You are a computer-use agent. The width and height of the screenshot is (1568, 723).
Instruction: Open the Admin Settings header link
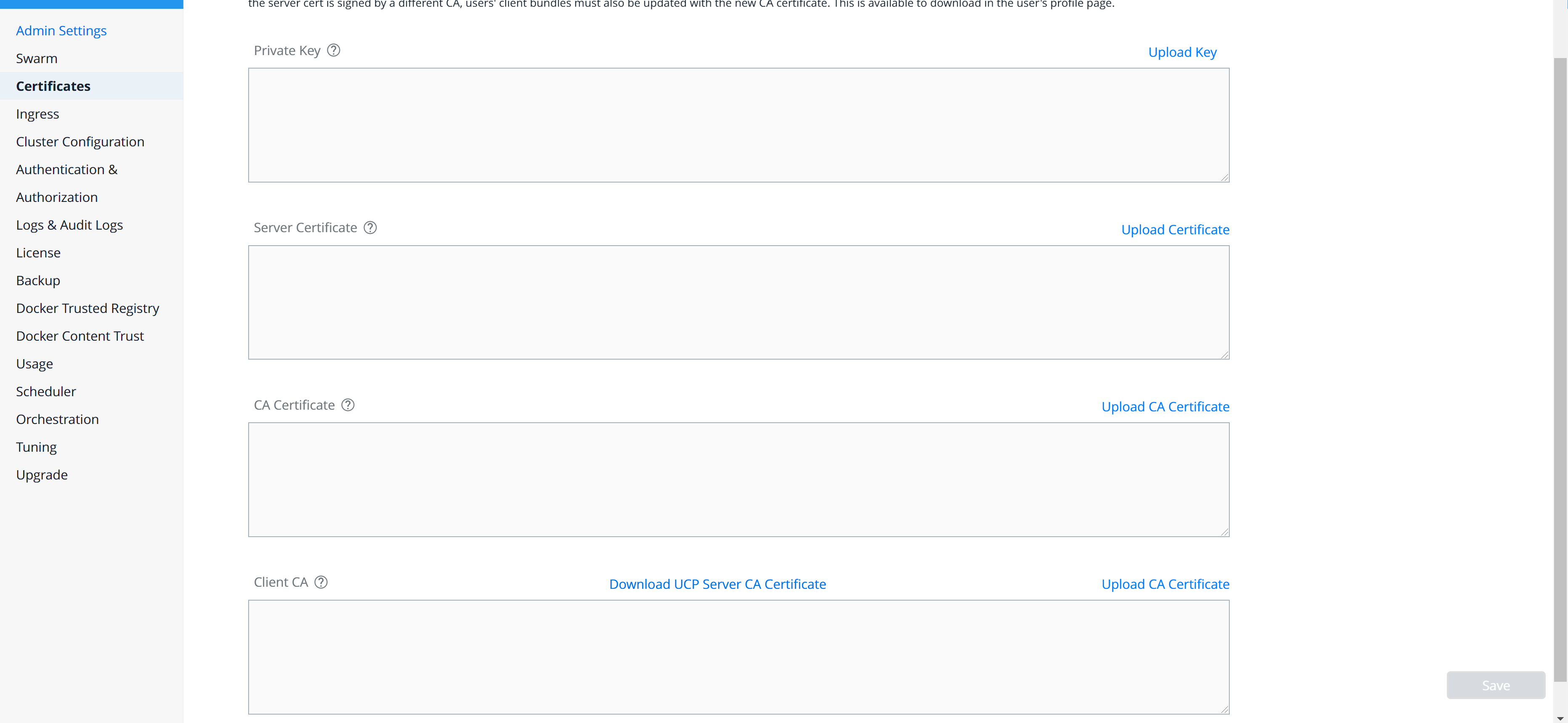click(61, 30)
